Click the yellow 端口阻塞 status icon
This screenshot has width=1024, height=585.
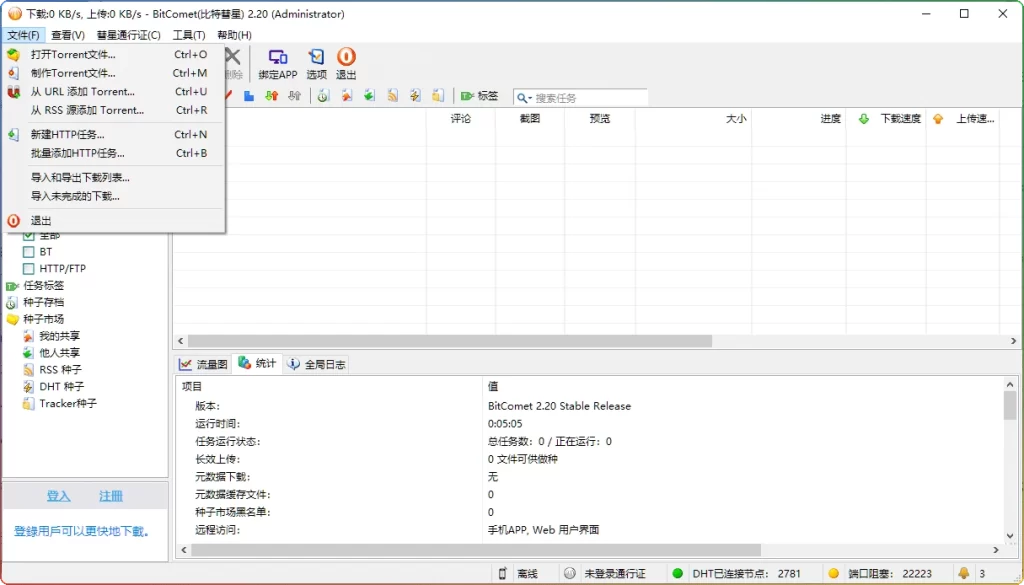coord(832,573)
